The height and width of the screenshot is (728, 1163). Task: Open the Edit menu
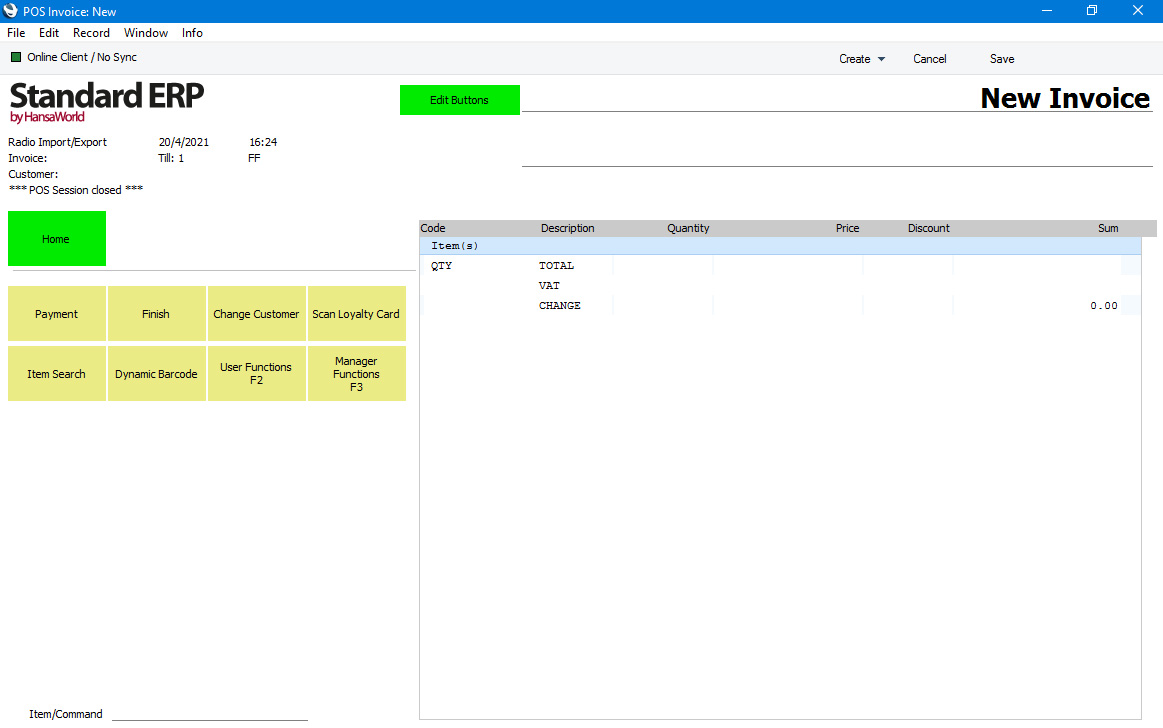coord(49,33)
